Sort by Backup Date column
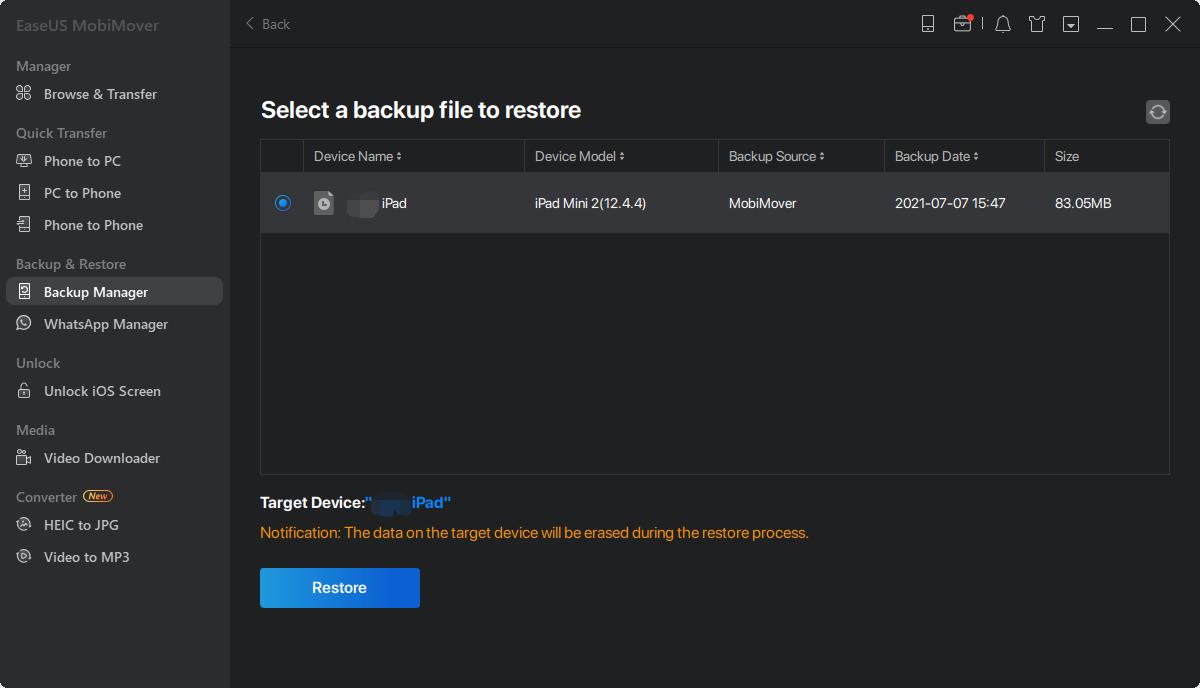Image resolution: width=1200 pixels, height=688 pixels. click(x=936, y=156)
